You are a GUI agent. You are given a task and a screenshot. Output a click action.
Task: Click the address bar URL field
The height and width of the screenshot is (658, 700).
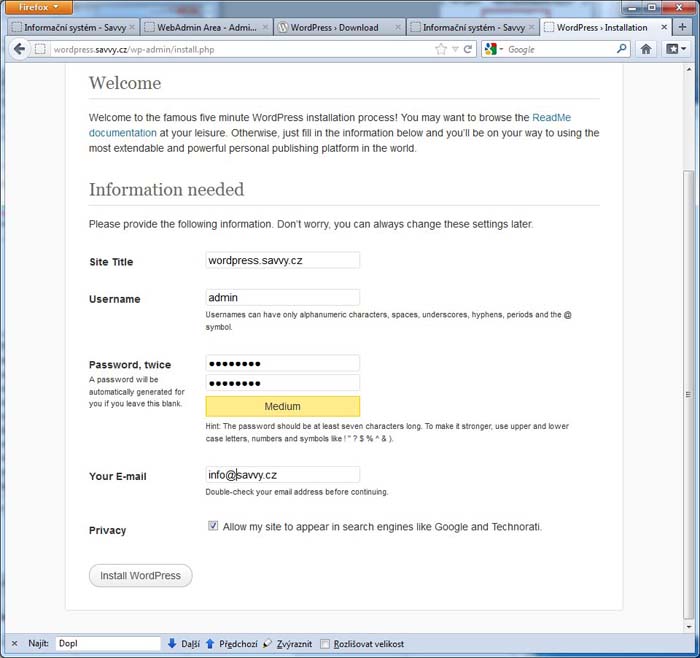pos(241,49)
